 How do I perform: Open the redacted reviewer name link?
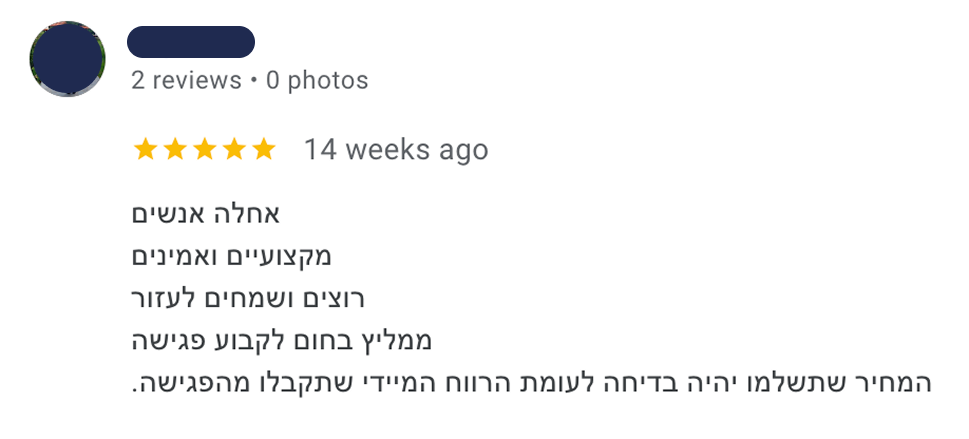(191, 42)
